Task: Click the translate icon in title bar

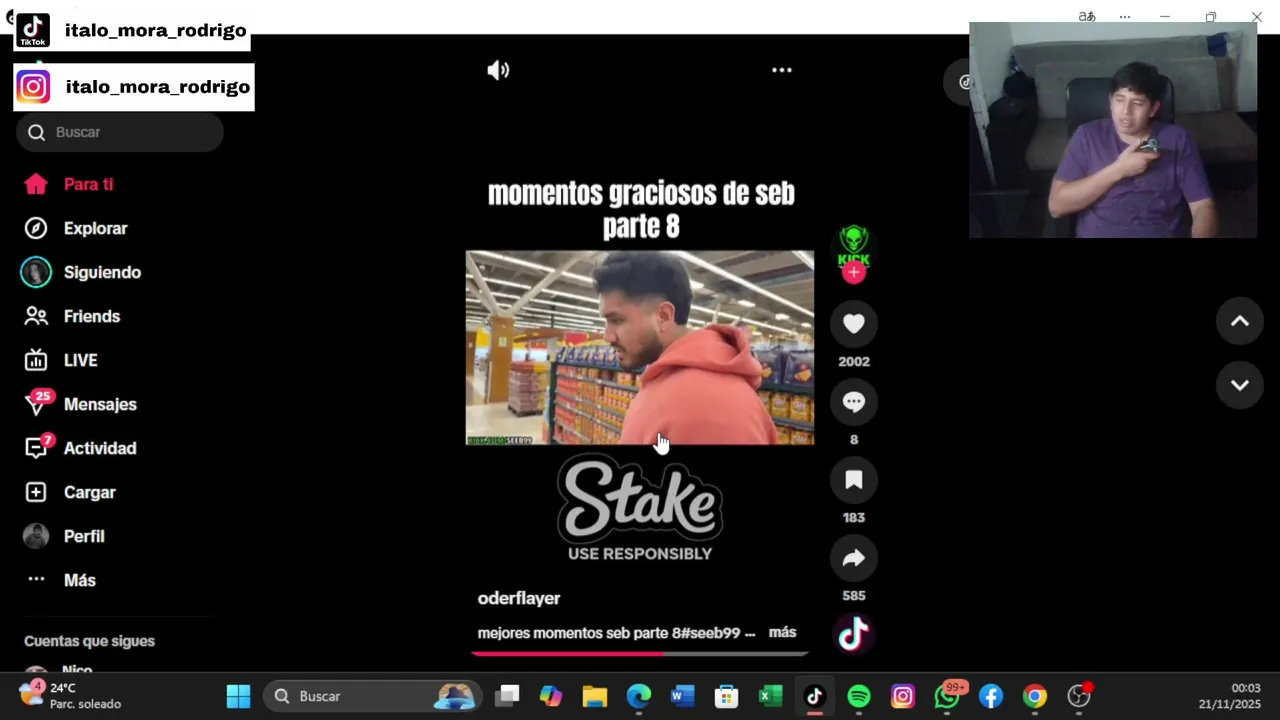Action: [1087, 17]
